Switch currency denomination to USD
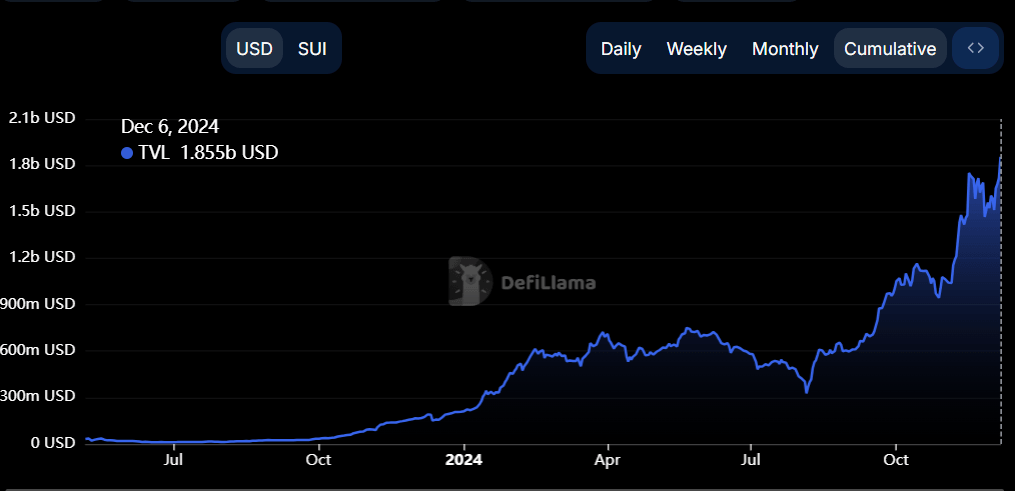Screen dimensions: 1015x491 click(254, 48)
